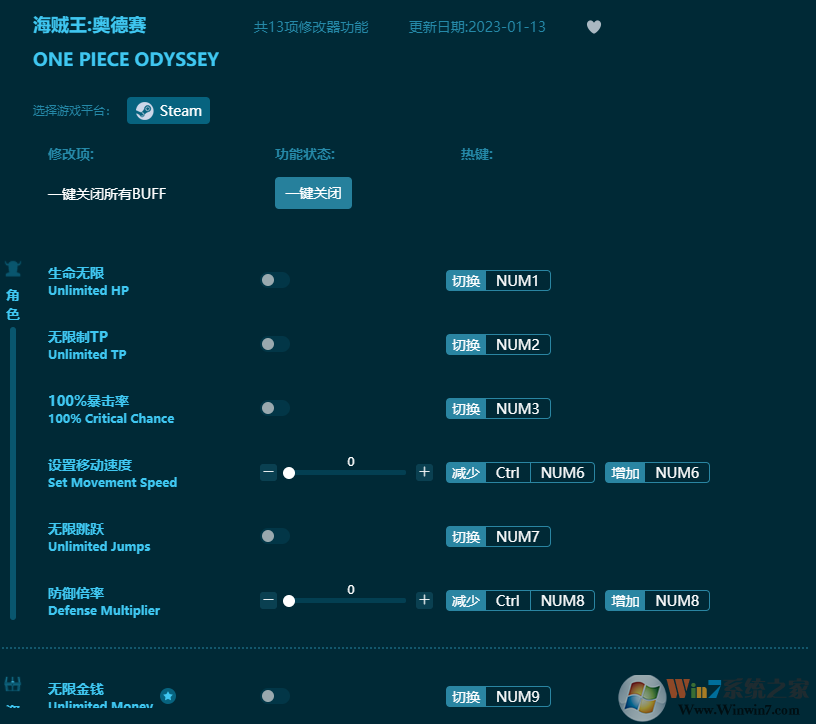
Task: Click the 设置移动速度 label
Action: coord(90,465)
